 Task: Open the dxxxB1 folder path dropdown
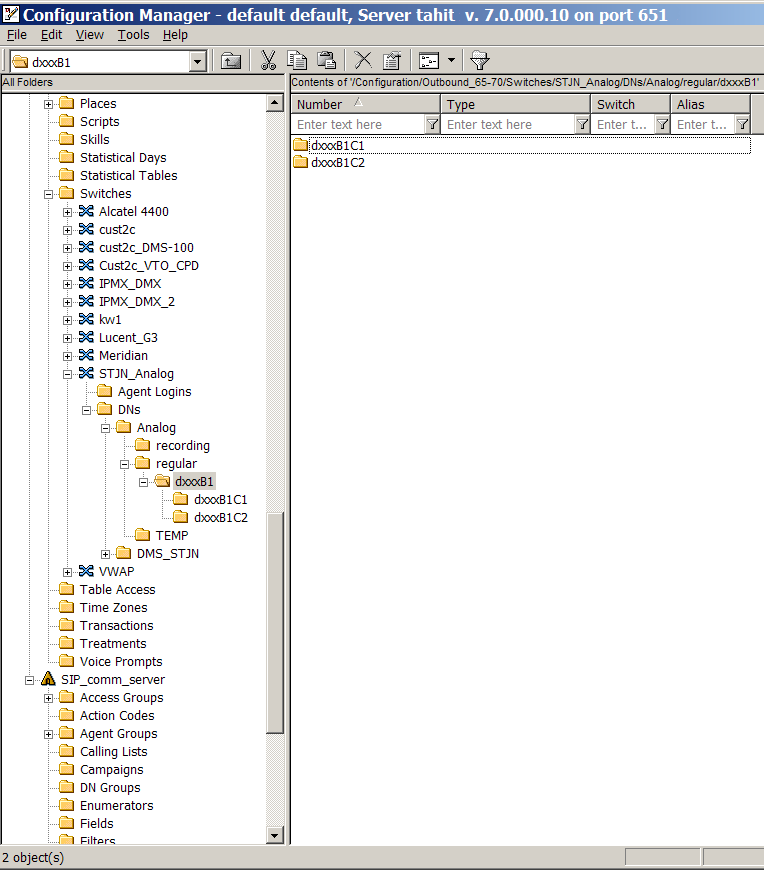pyautogui.click(x=197, y=62)
